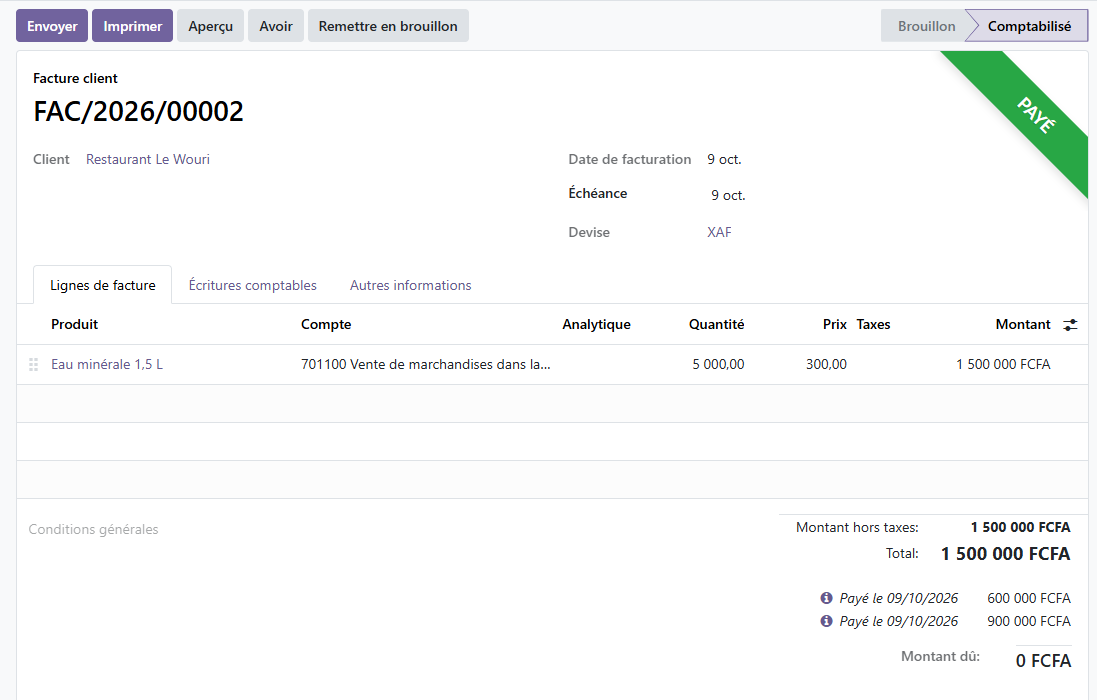Select the Brouillon status stage

coord(926,26)
